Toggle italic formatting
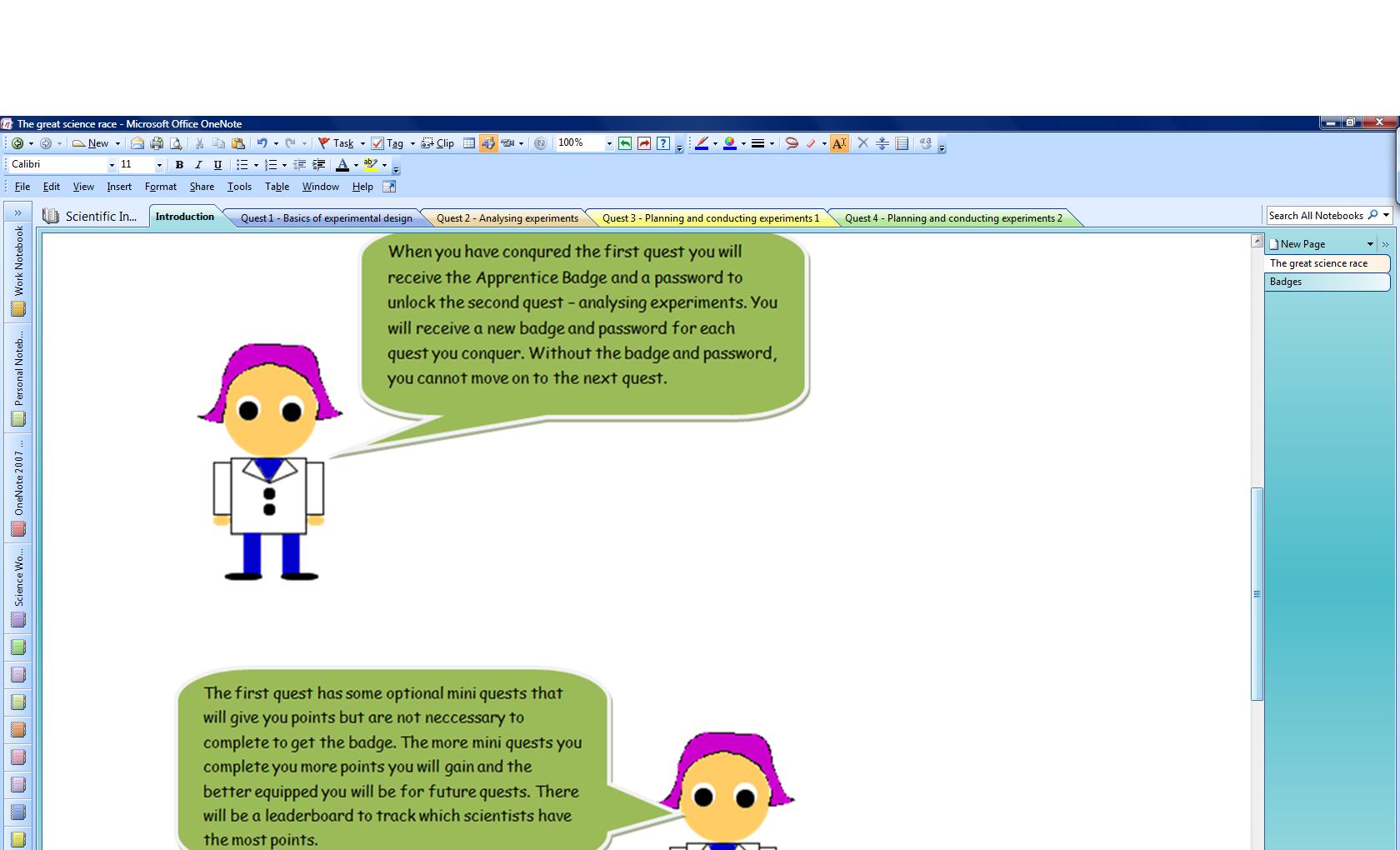Screen dimensions: 1400x850 (198, 165)
